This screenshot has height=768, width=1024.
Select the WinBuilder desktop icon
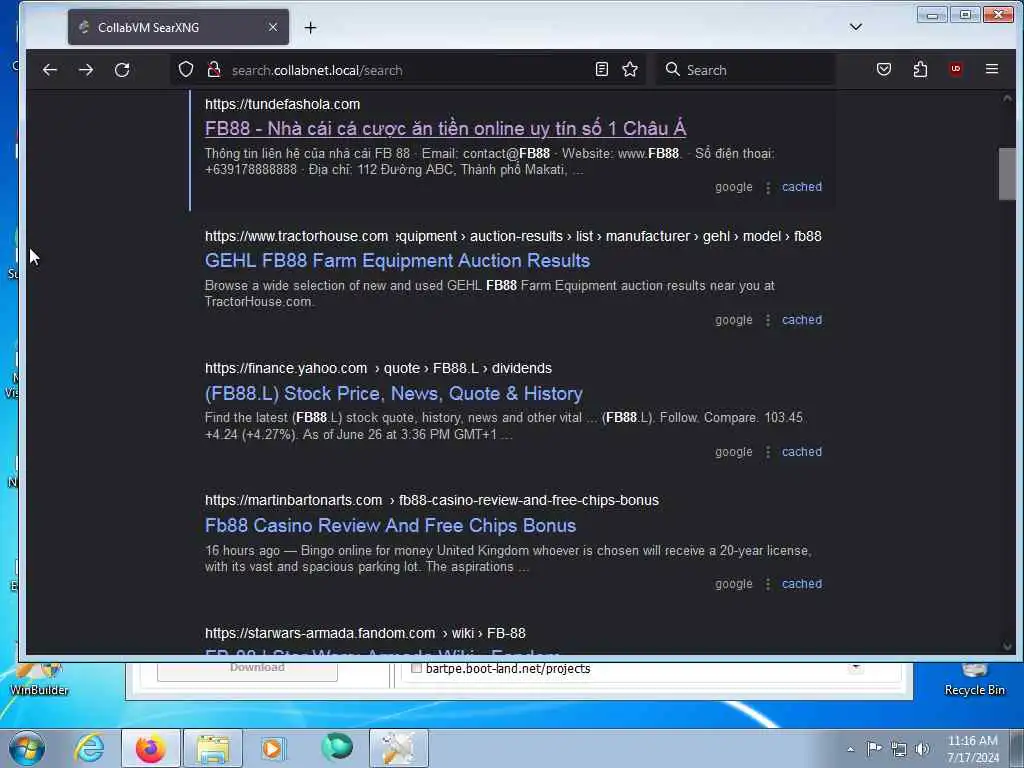[39, 679]
